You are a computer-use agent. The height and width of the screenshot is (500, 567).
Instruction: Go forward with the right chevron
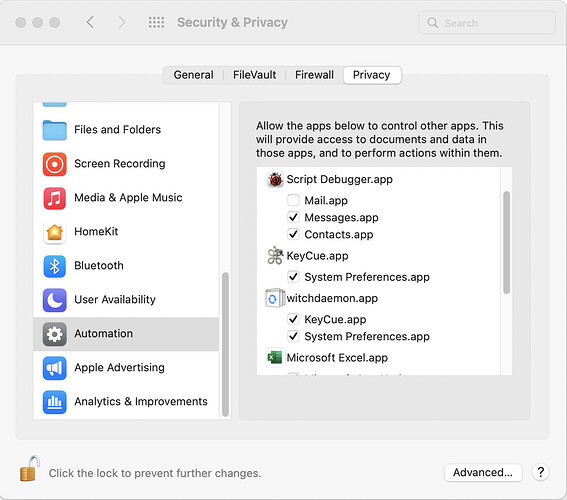[x=122, y=22]
